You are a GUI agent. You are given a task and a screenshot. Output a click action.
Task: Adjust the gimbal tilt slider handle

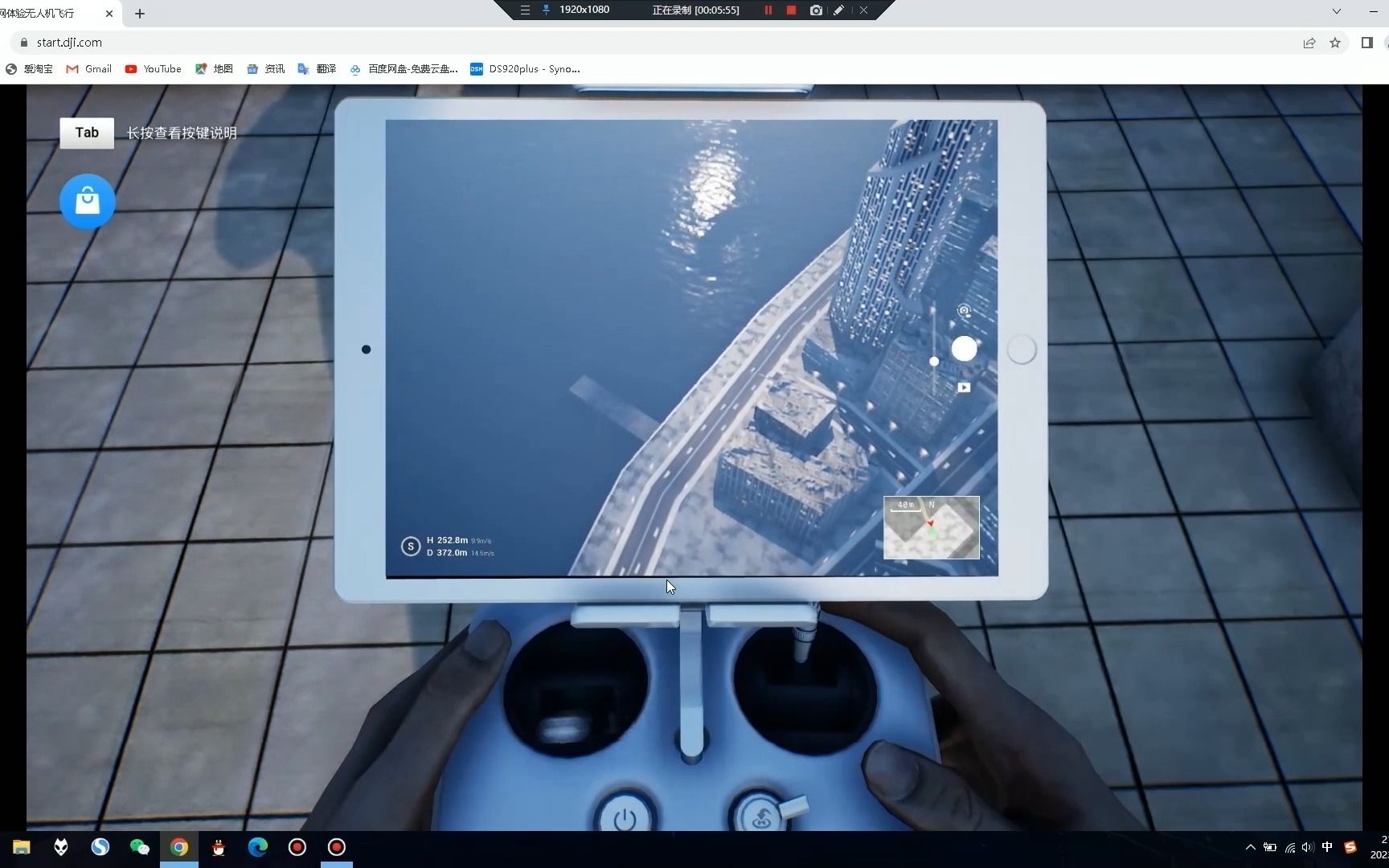[934, 362]
